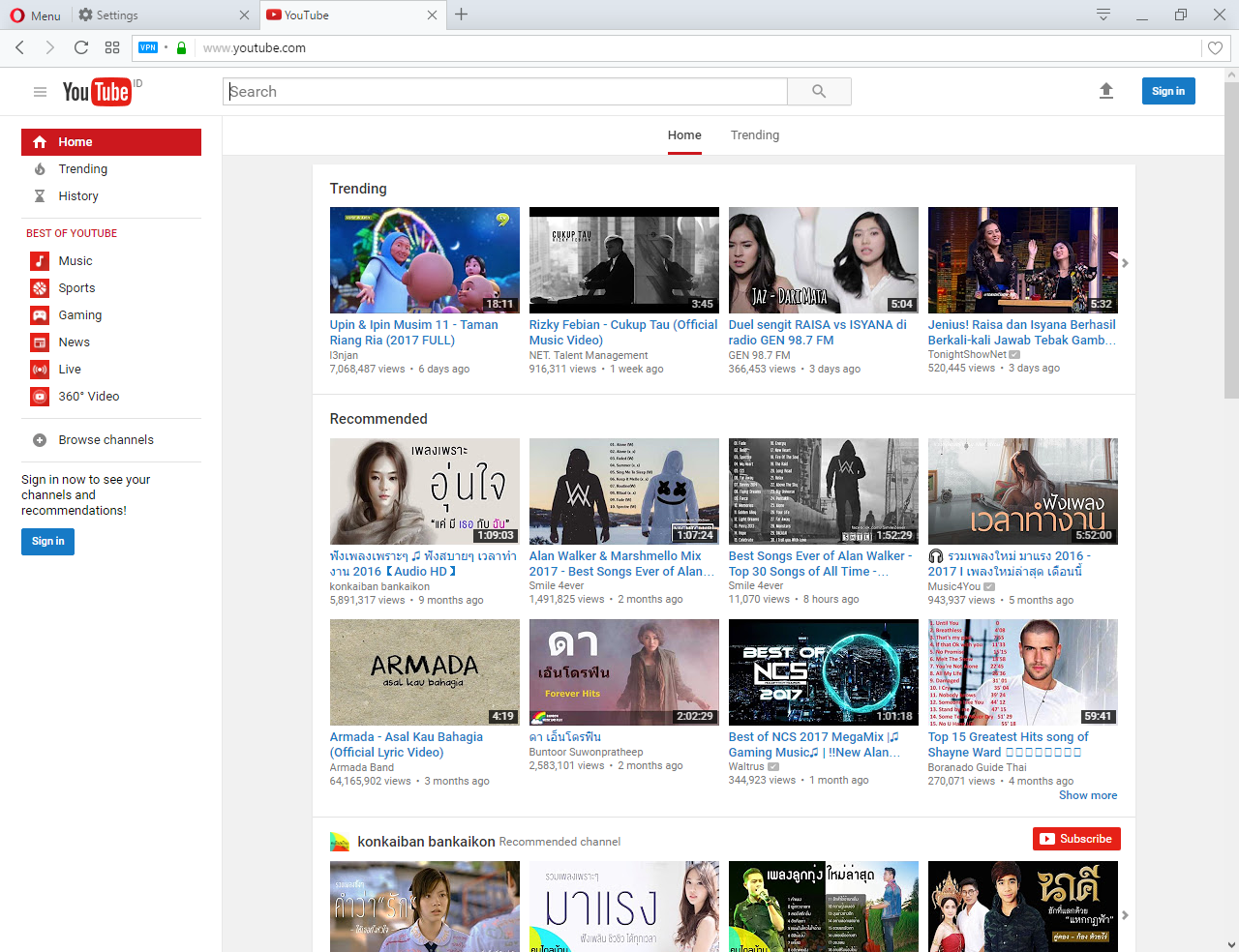
Task: Click the Trending flame sidebar icon
Action: click(x=40, y=169)
